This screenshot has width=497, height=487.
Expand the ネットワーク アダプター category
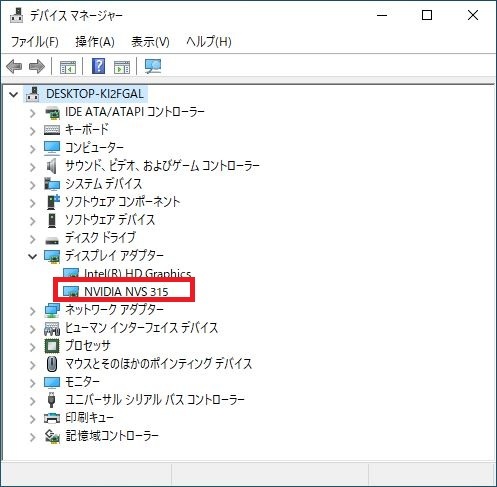pos(32,311)
